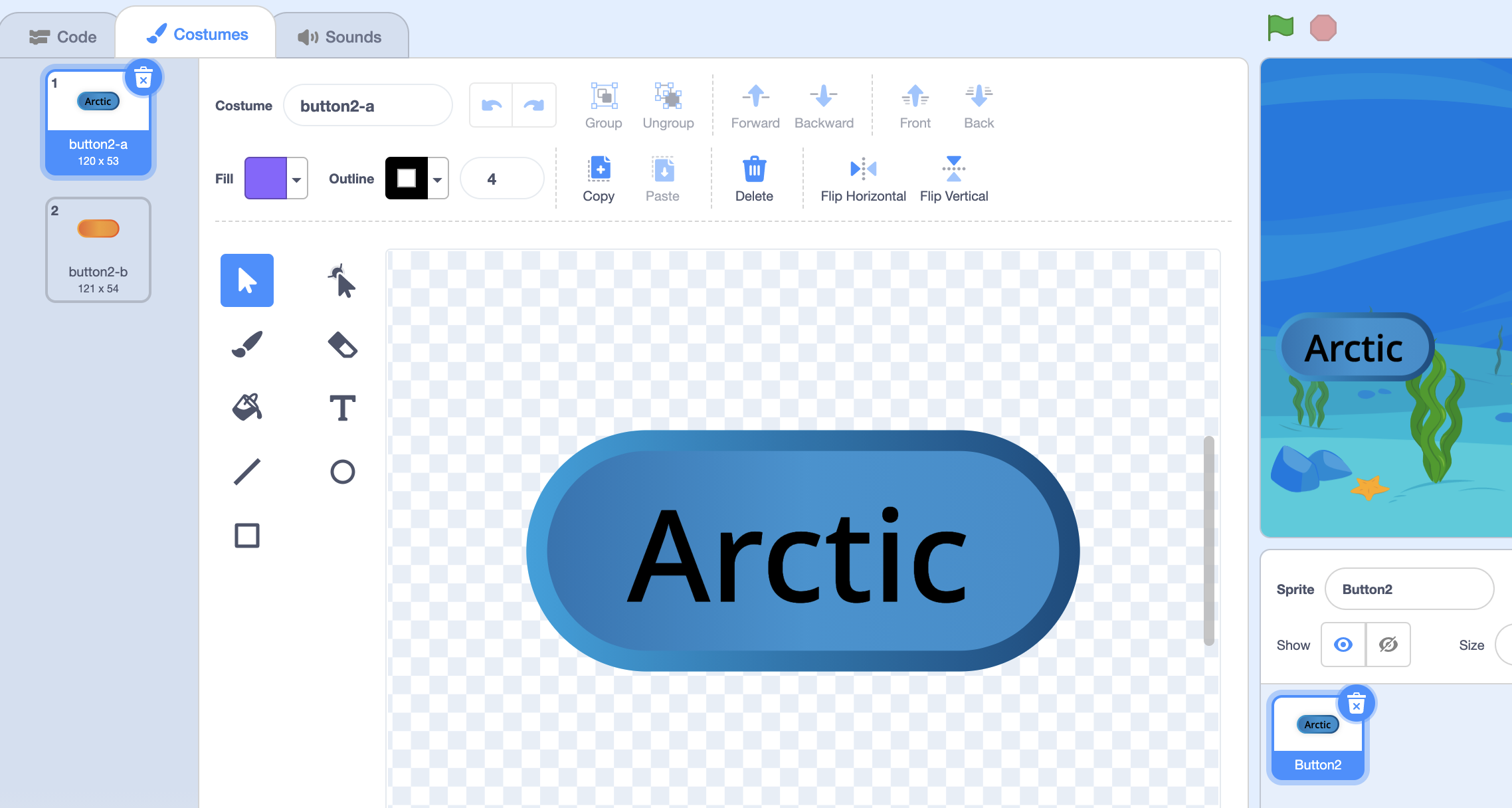The width and height of the screenshot is (1512, 808).
Task: Select the Rectangle tool
Action: [247, 536]
